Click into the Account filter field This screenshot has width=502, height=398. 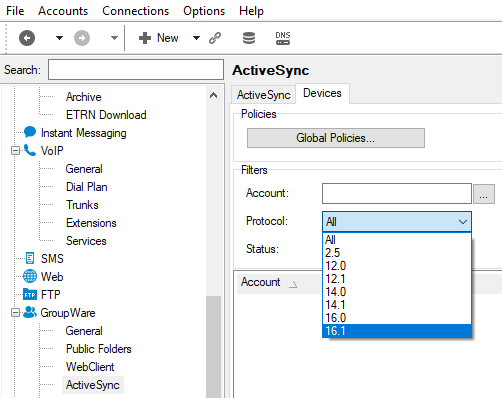[397, 193]
